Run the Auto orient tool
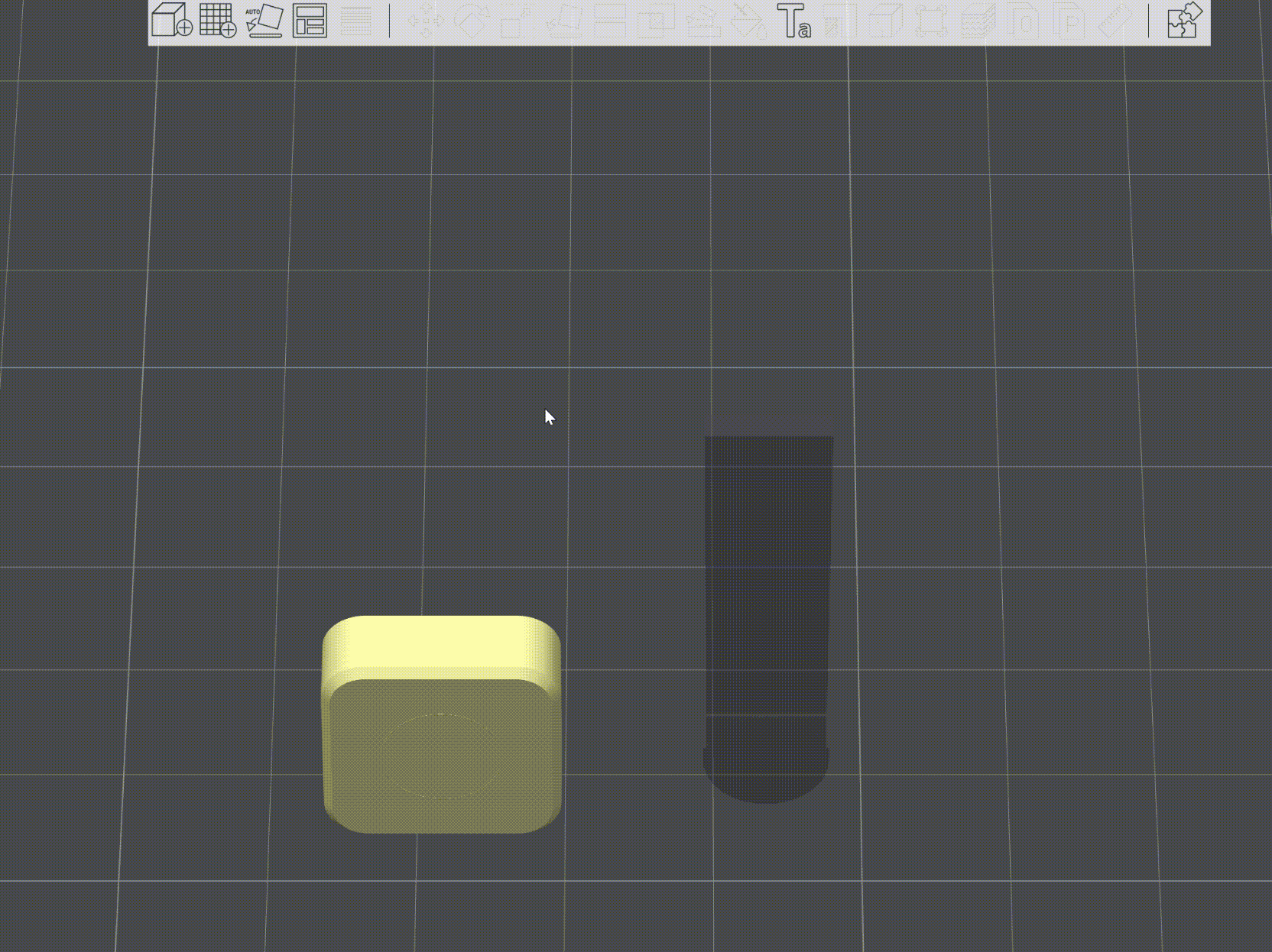 coord(264,21)
